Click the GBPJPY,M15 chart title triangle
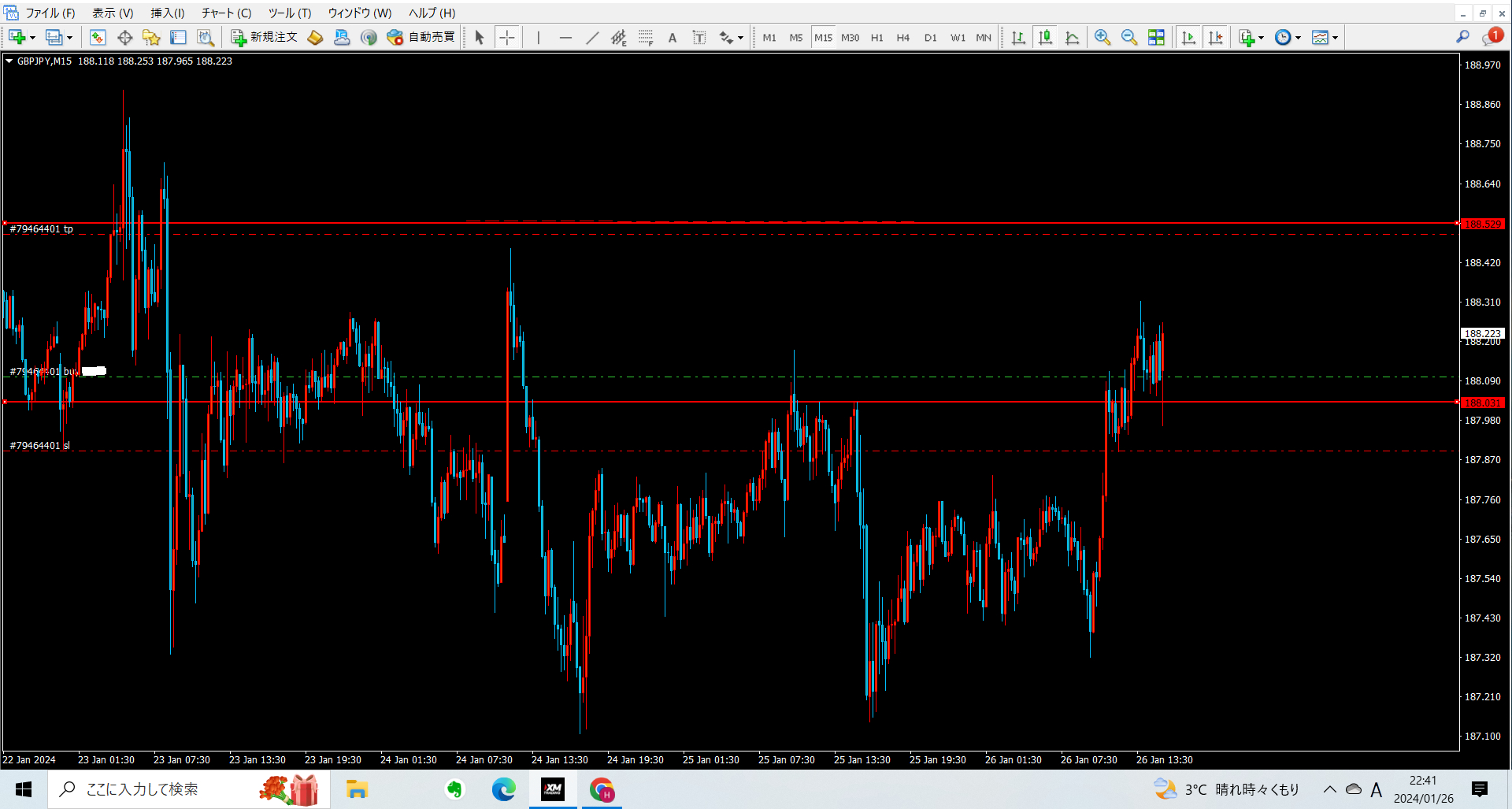The image size is (1512, 809). coord(9,61)
